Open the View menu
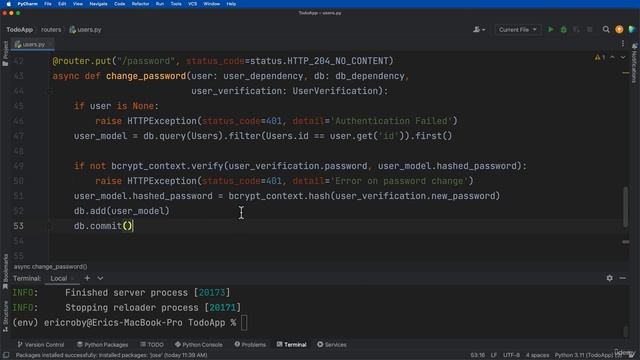Image resolution: width=640 pixels, height=360 pixels. [x=78, y=4]
